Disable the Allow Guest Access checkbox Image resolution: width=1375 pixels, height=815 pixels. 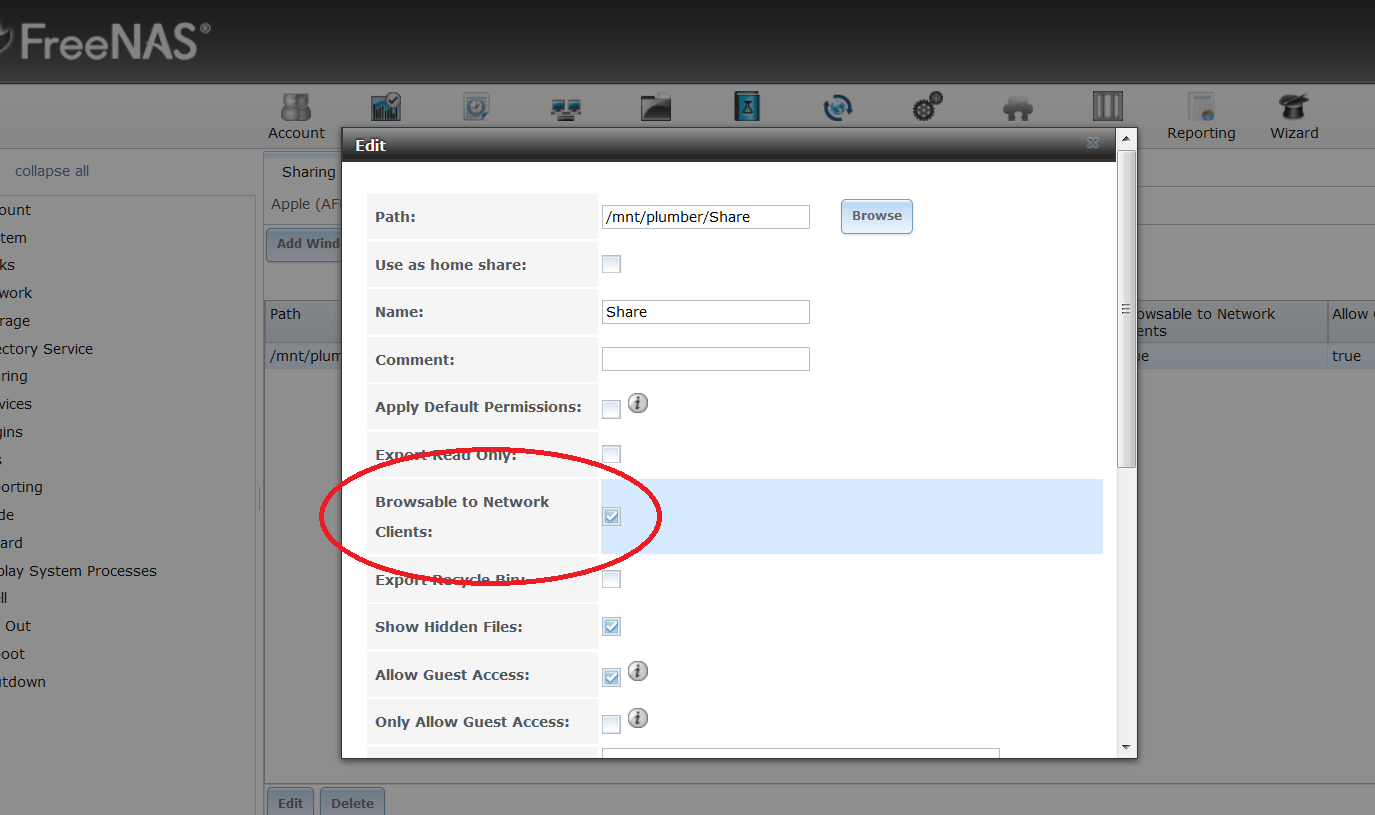pyautogui.click(x=611, y=677)
